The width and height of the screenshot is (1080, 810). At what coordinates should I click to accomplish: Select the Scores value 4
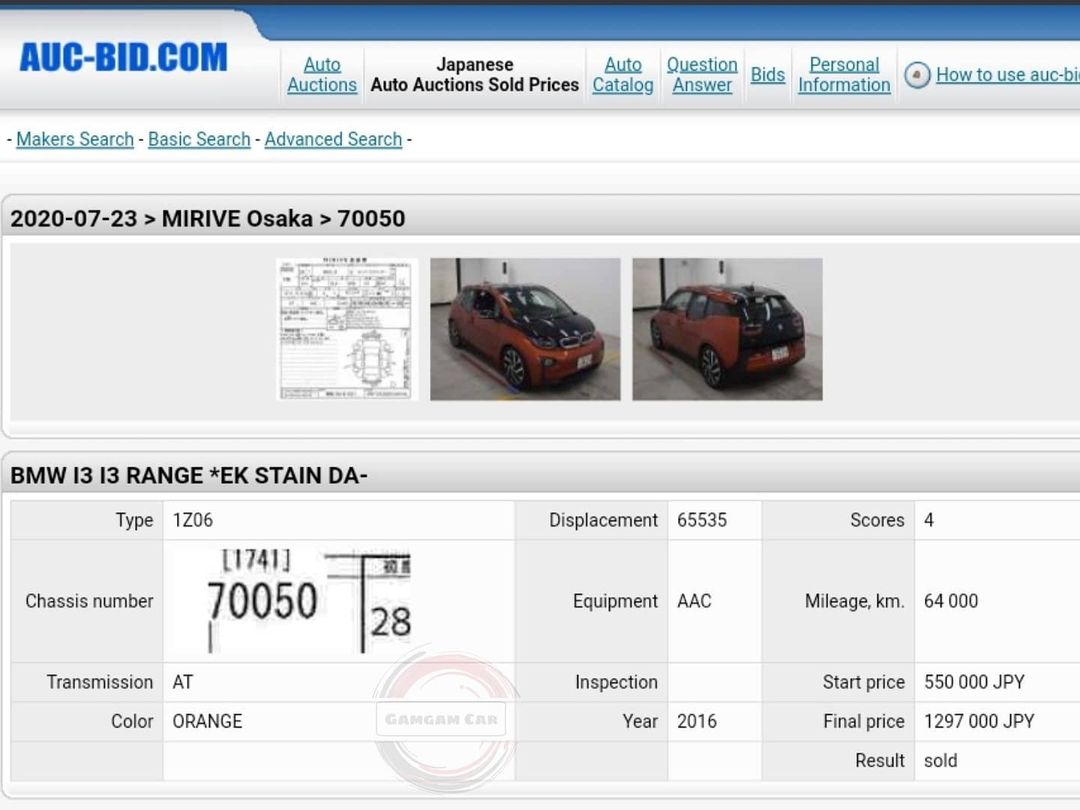[928, 520]
